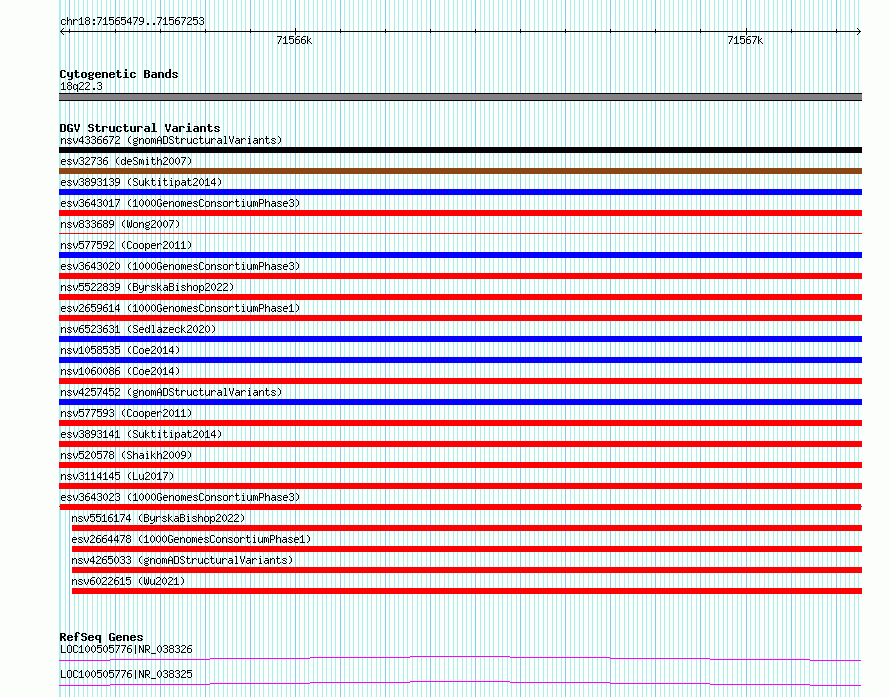The width and height of the screenshot is (890, 697).
Task: Open nsv1058535 Coe2014 variant
Action: click(x=460, y=360)
